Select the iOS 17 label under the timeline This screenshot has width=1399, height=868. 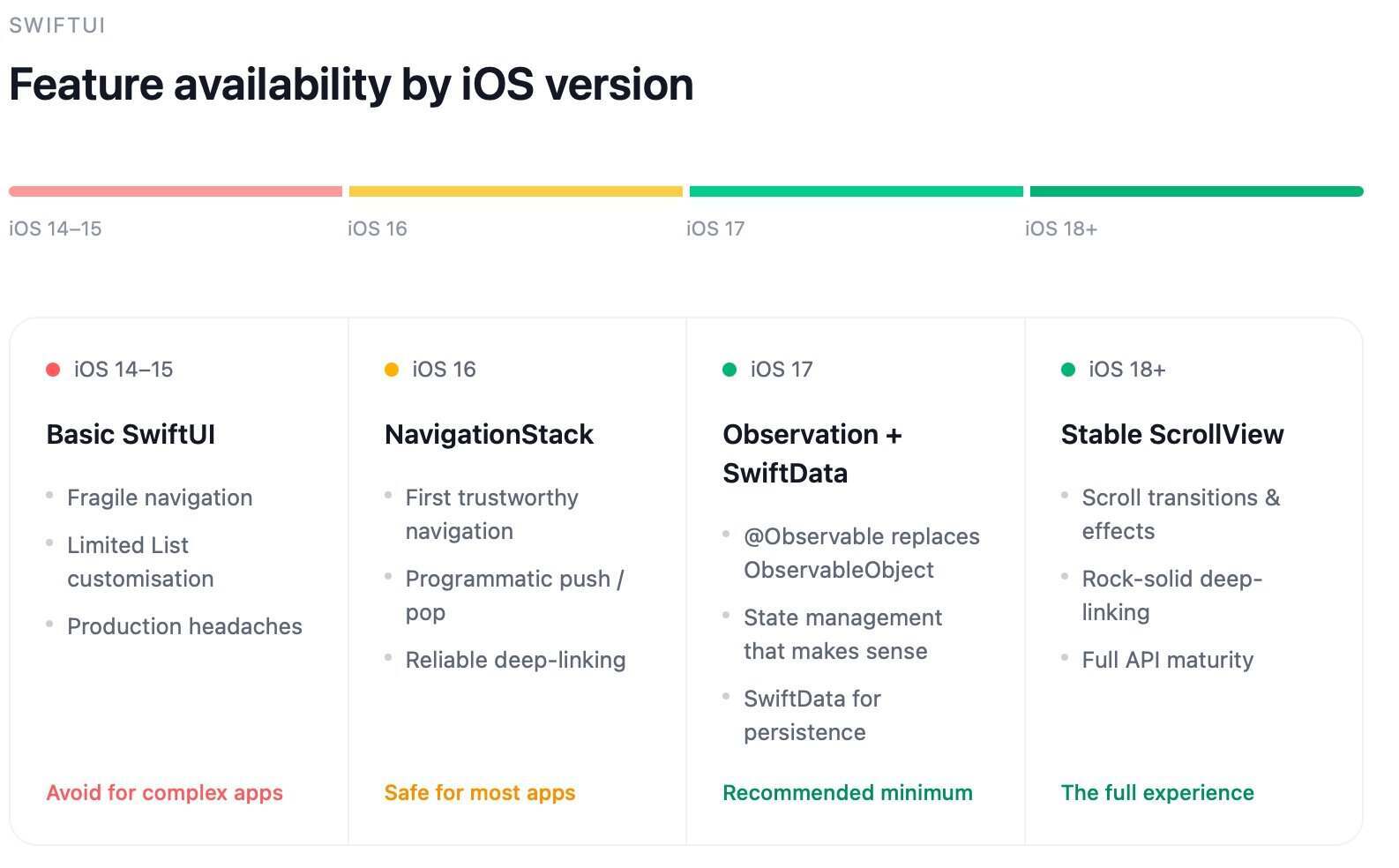click(x=715, y=229)
